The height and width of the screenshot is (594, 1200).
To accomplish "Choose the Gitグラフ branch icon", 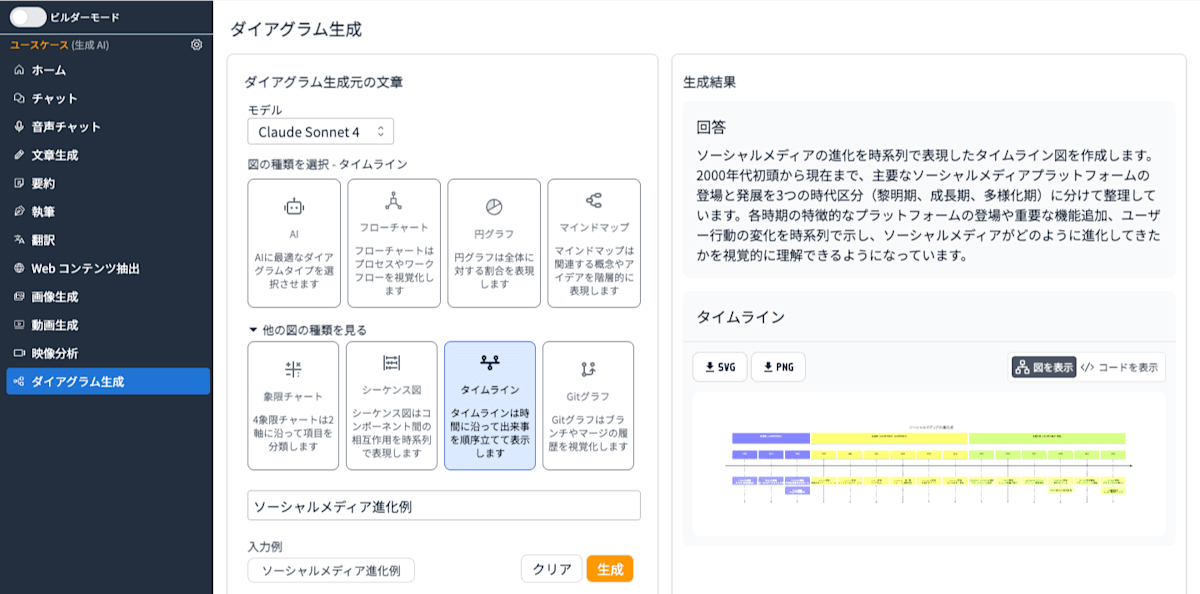I will pyautogui.click(x=588, y=369).
